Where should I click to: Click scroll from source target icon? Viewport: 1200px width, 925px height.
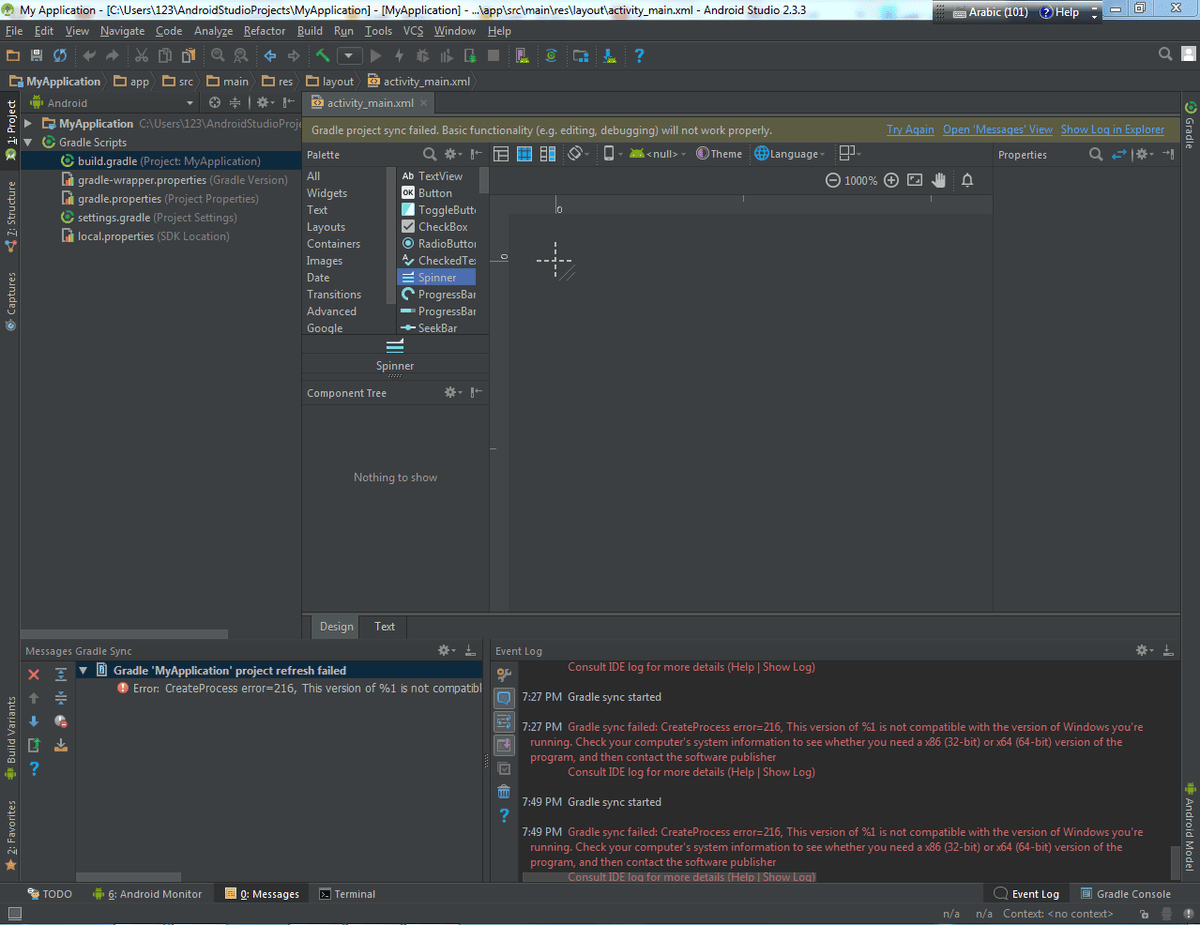214,102
